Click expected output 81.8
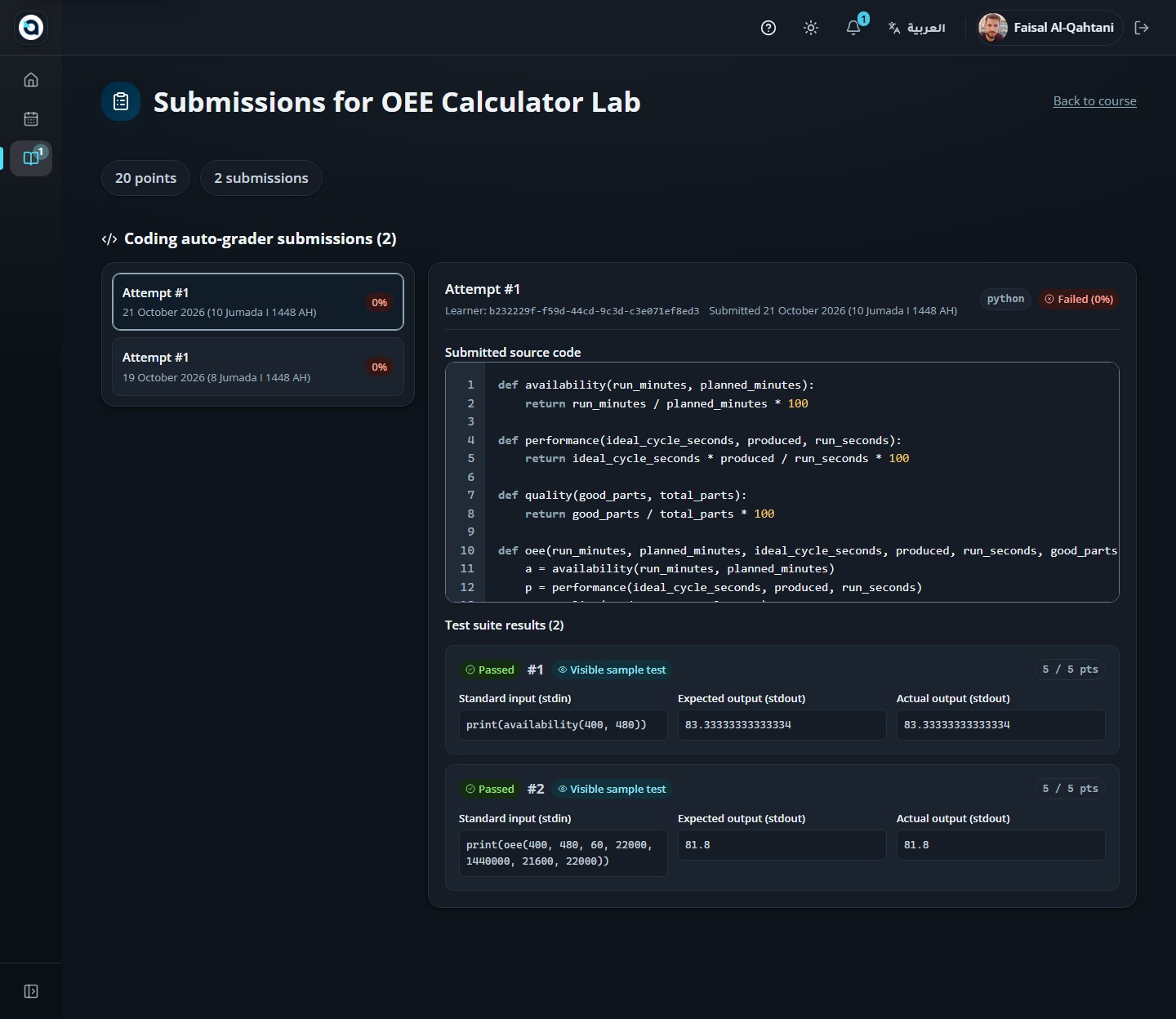This screenshot has width=1176, height=1019. coord(782,845)
